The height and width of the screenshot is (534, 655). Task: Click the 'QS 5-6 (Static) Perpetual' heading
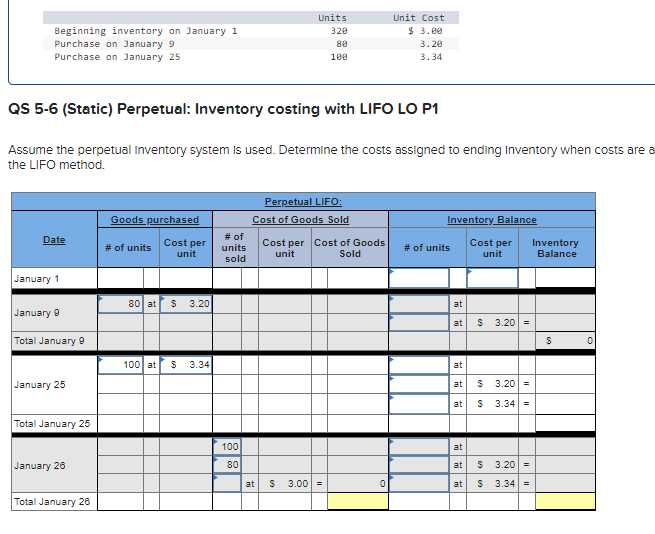[x=223, y=109]
